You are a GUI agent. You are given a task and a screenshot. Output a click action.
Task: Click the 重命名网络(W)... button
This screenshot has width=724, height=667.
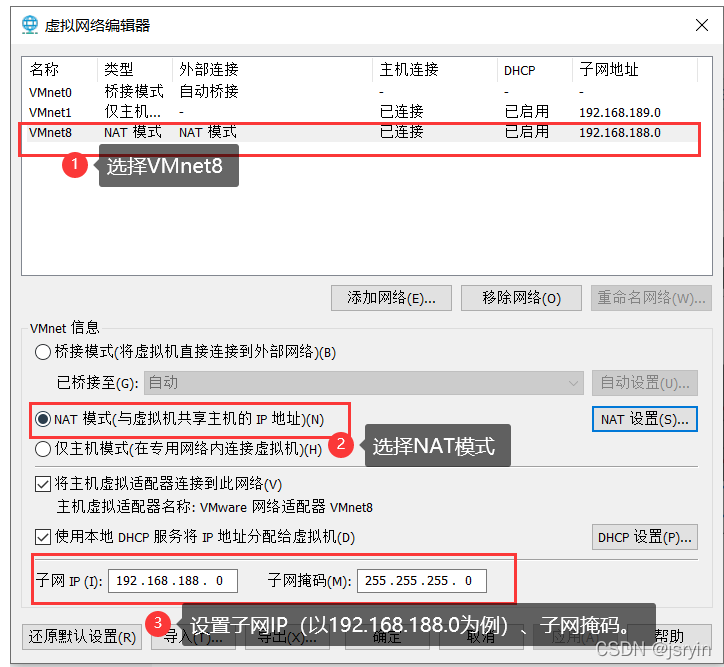[651, 298]
